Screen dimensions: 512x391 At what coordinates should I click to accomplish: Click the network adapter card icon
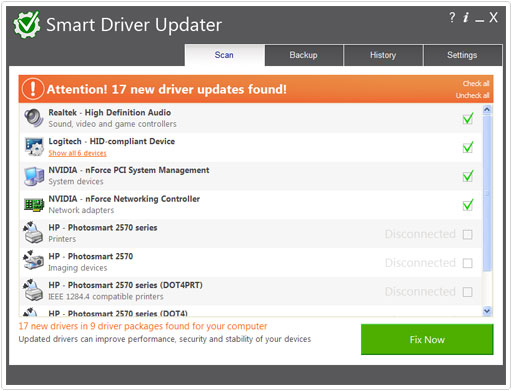(34, 204)
